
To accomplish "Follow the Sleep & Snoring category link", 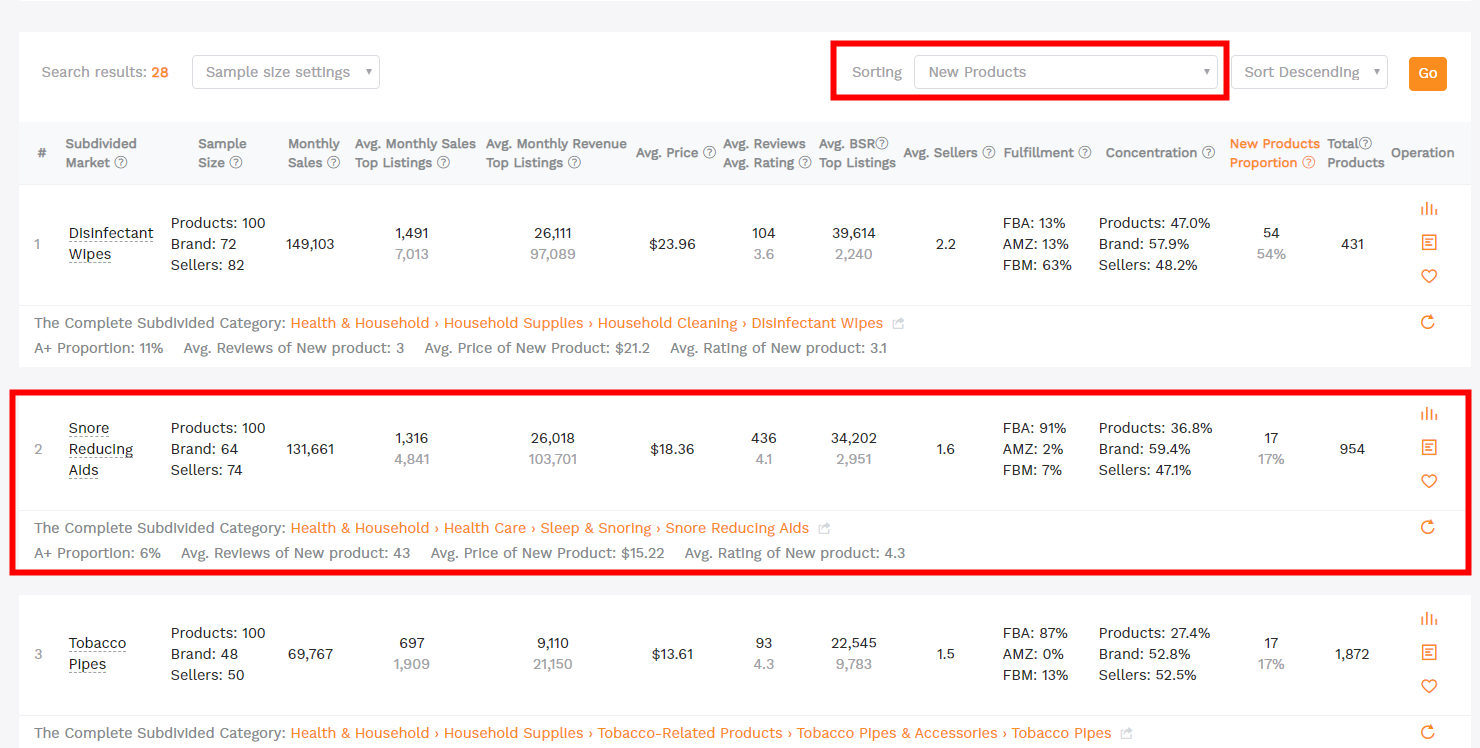I will 595,528.
